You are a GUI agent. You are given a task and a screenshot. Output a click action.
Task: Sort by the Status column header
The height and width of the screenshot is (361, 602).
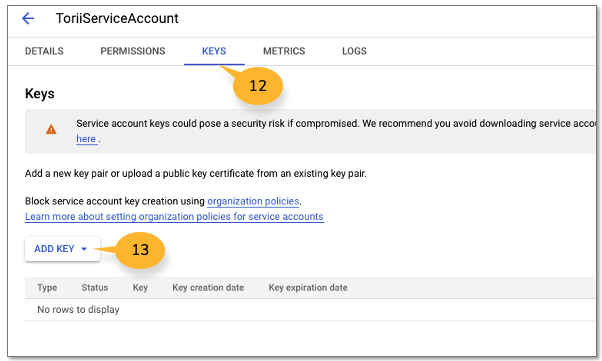coord(95,288)
